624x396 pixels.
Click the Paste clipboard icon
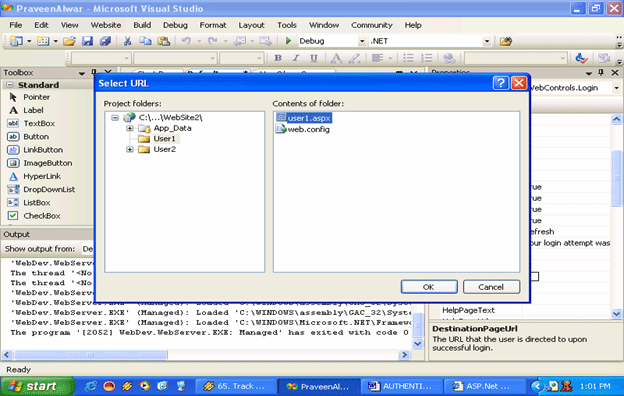click(x=163, y=41)
